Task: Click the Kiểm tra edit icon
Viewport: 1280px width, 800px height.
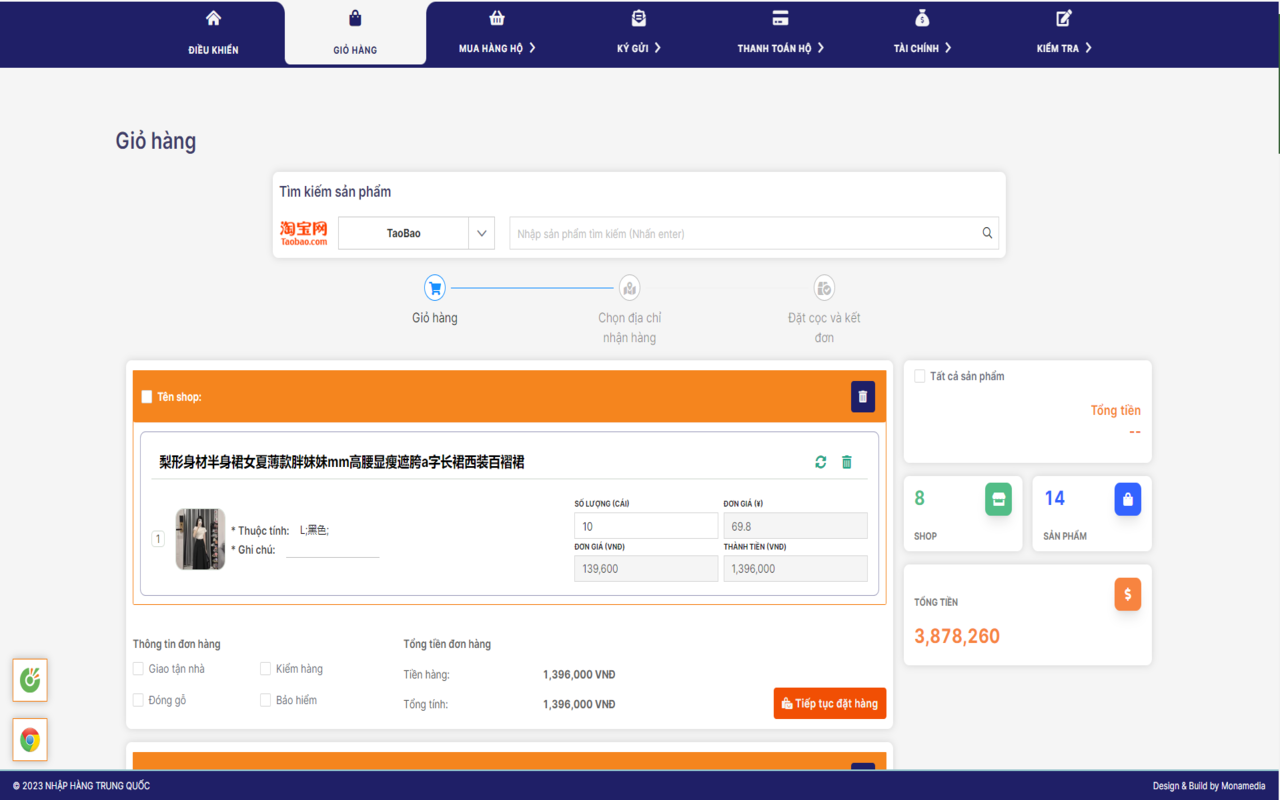Action: (1064, 18)
